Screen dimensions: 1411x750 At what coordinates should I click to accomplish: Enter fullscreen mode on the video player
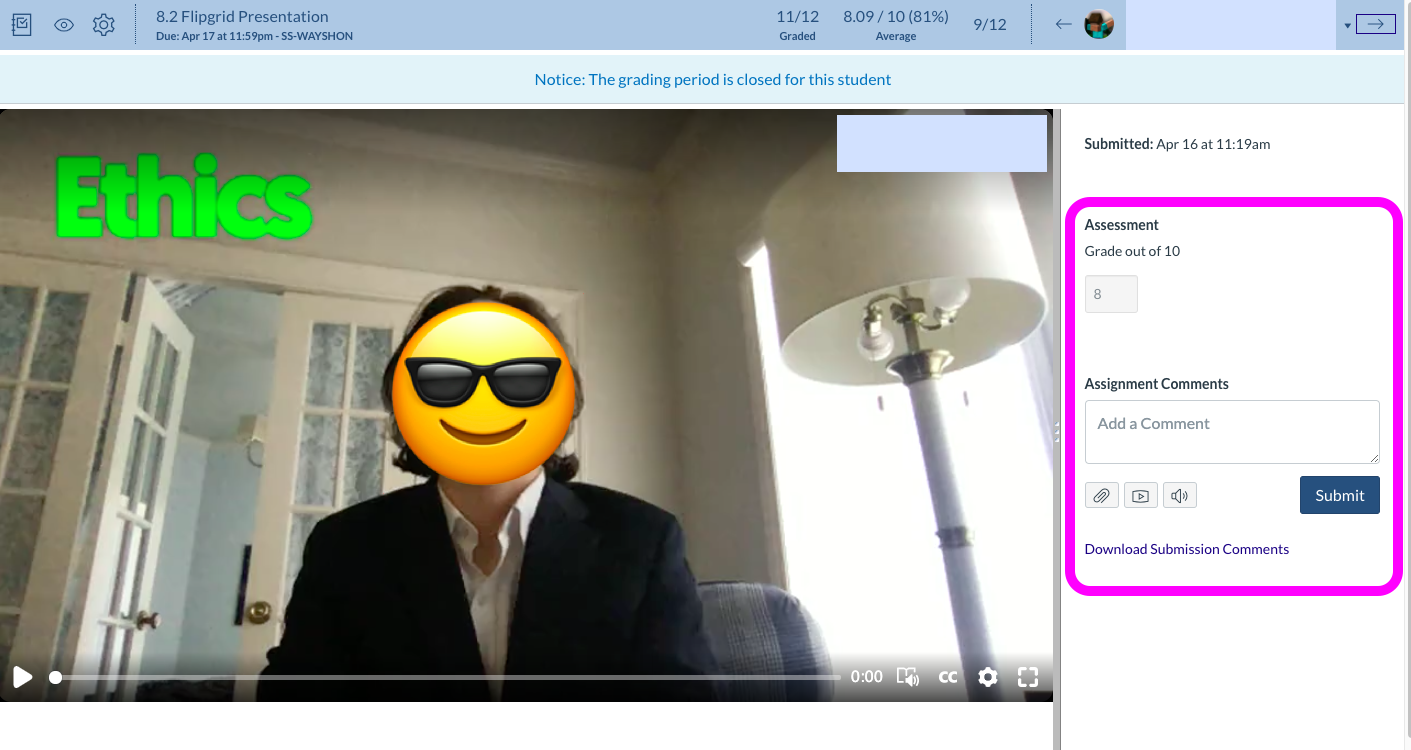[1027, 677]
